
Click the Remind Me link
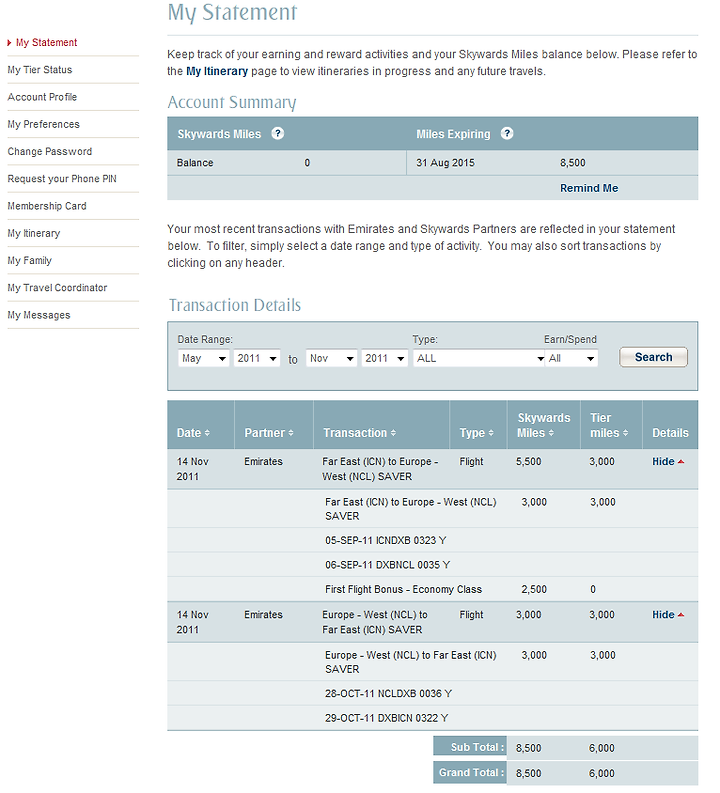(x=589, y=188)
